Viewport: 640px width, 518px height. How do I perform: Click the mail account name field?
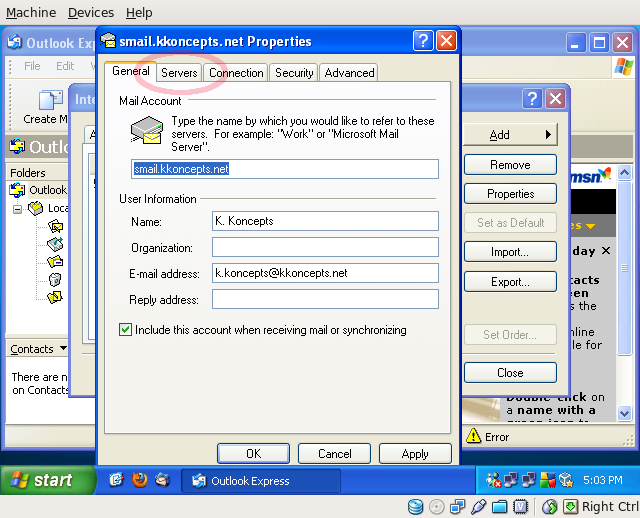[x=285, y=169]
